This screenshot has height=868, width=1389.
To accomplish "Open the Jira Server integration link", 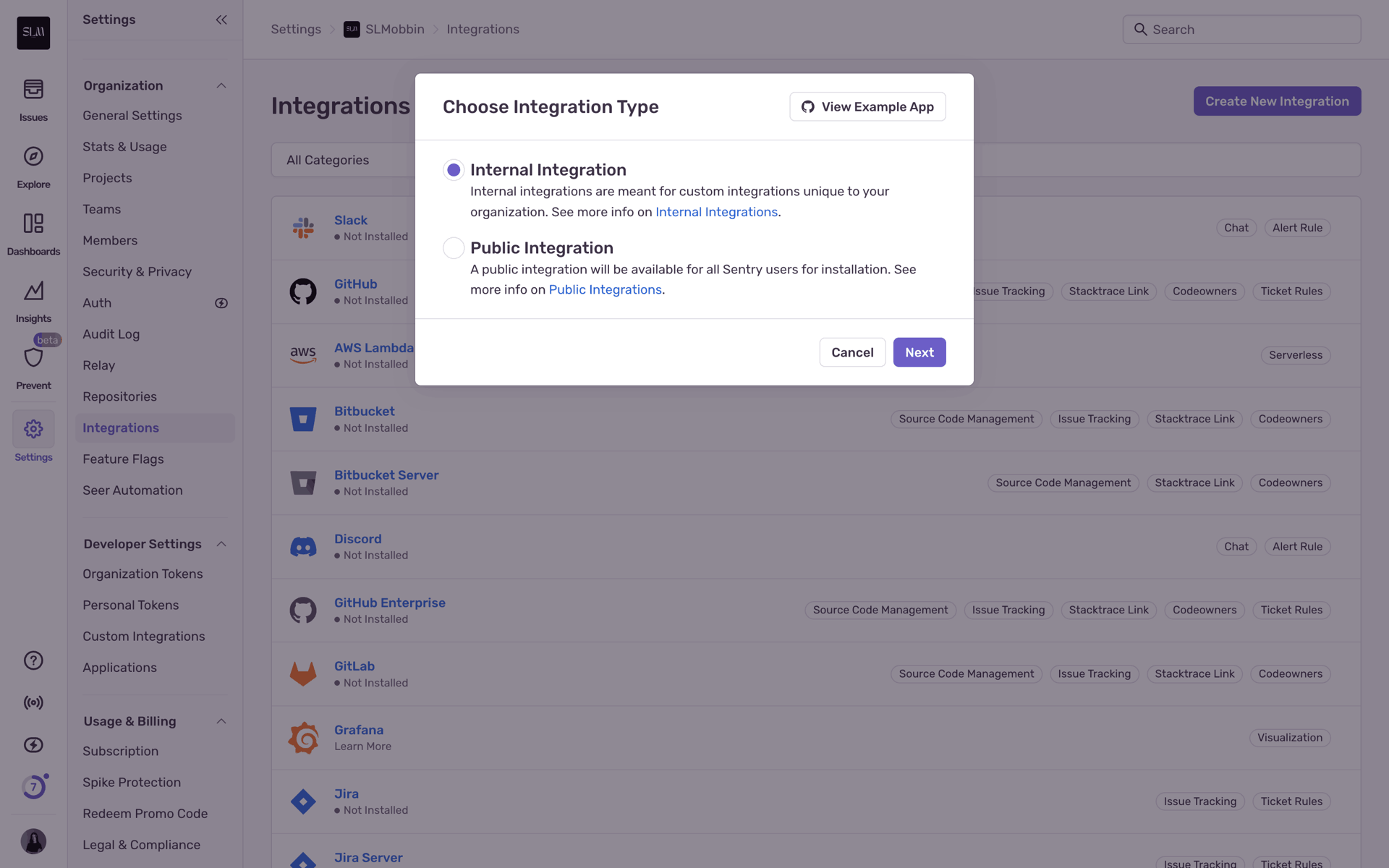I will (x=368, y=858).
